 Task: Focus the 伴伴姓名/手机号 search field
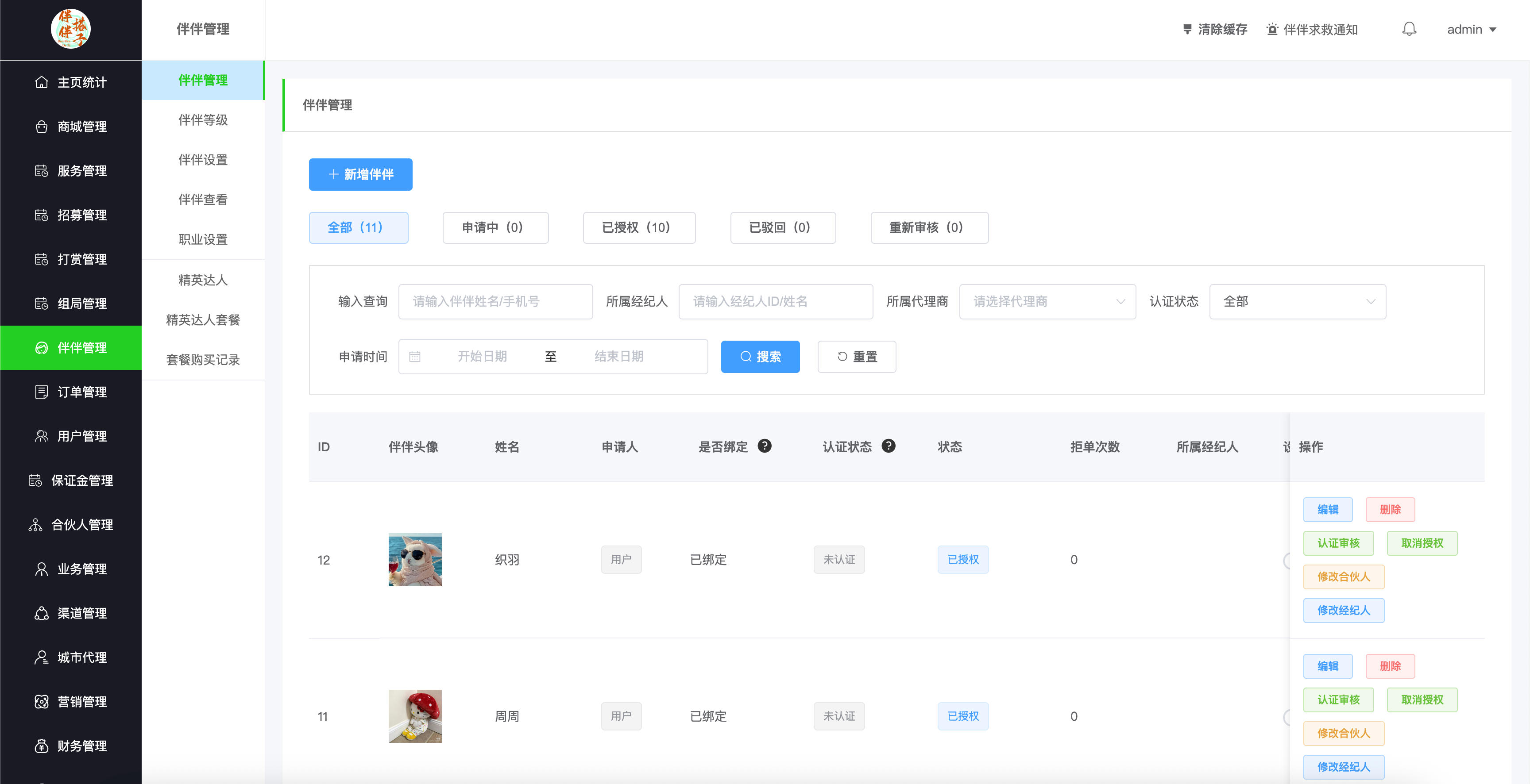(495, 301)
